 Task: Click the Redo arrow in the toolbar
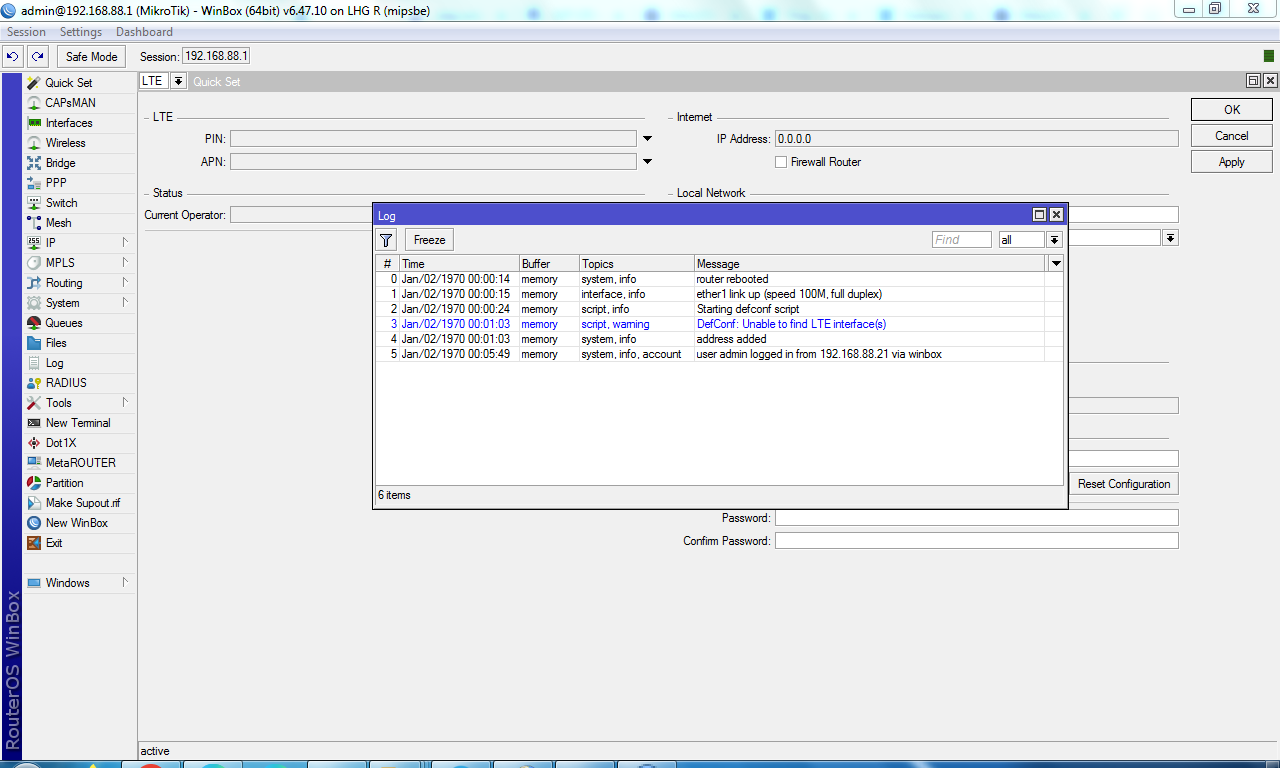37,57
